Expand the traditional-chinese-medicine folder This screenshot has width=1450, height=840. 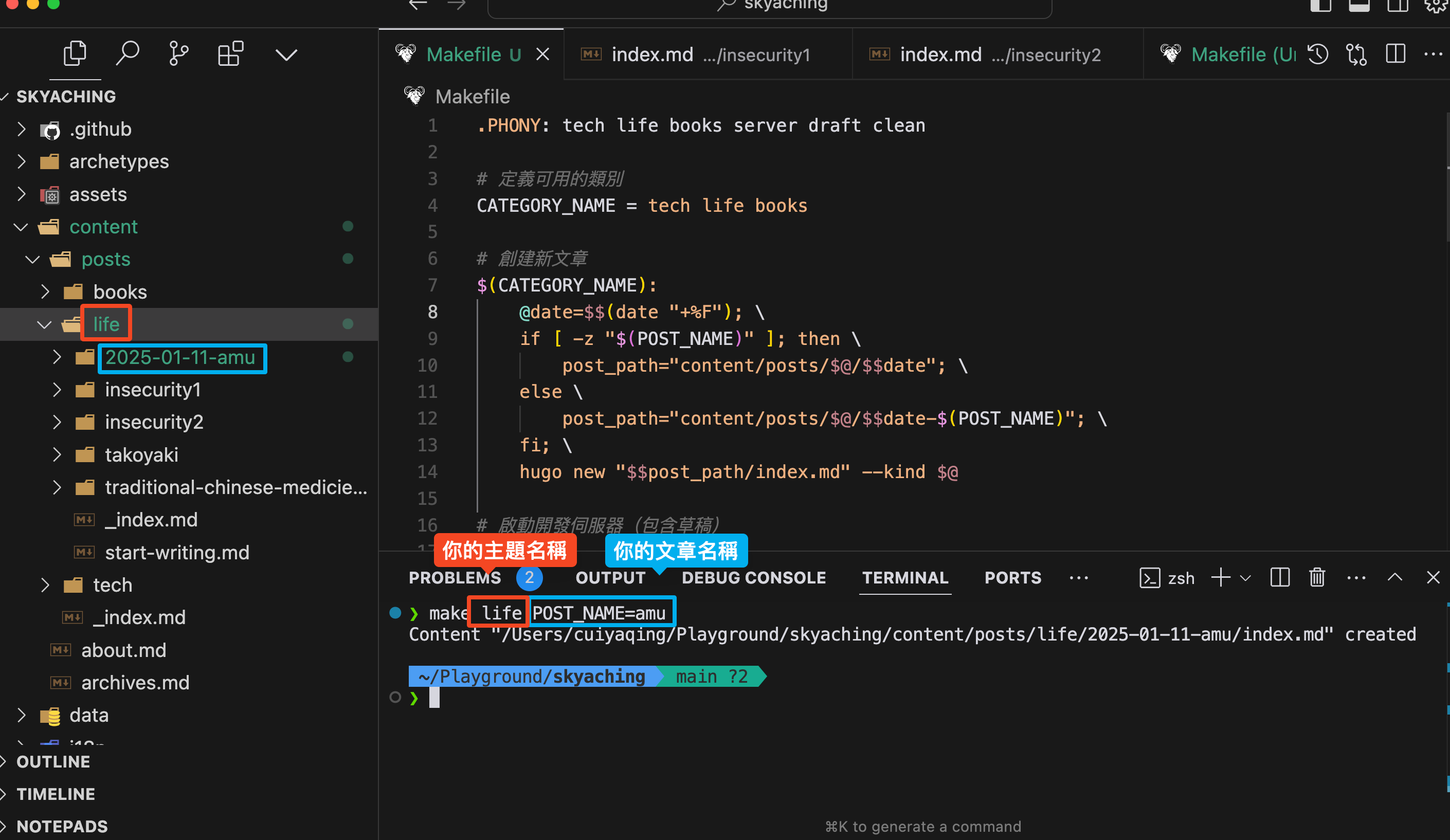189,487
